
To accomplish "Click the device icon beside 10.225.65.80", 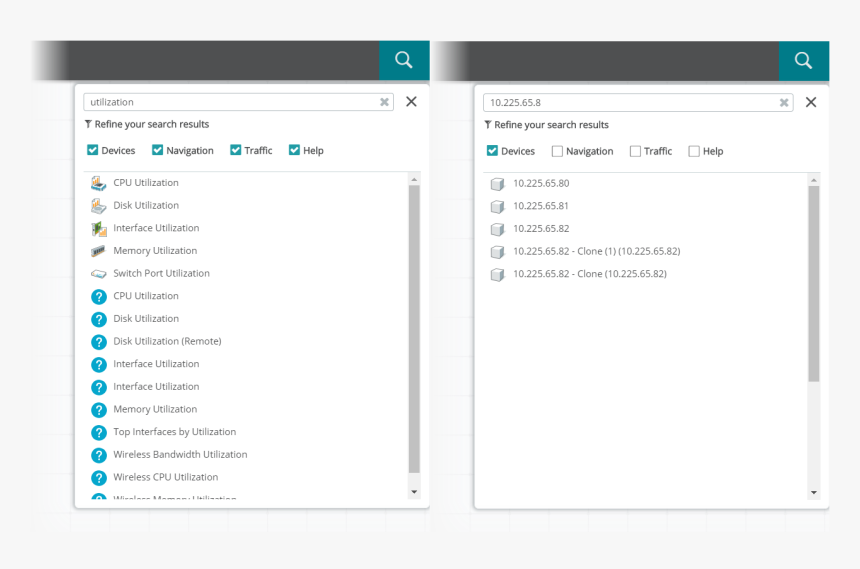I will (x=497, y=184).
